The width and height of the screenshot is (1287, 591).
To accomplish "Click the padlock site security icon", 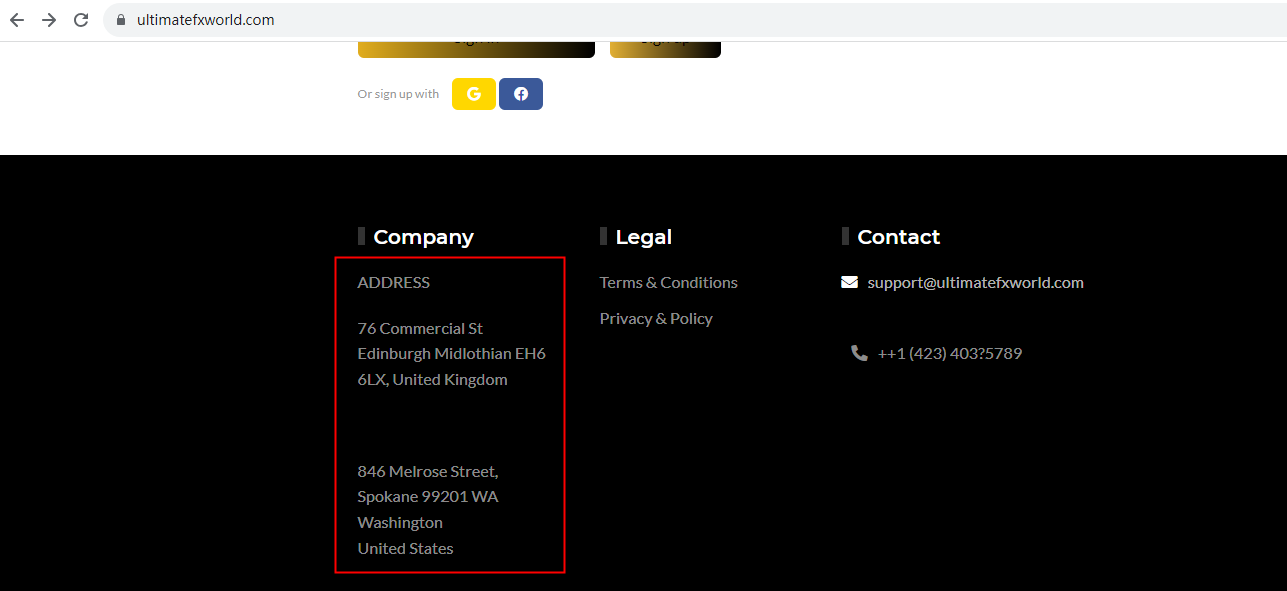I will click(x=122, y=20).
